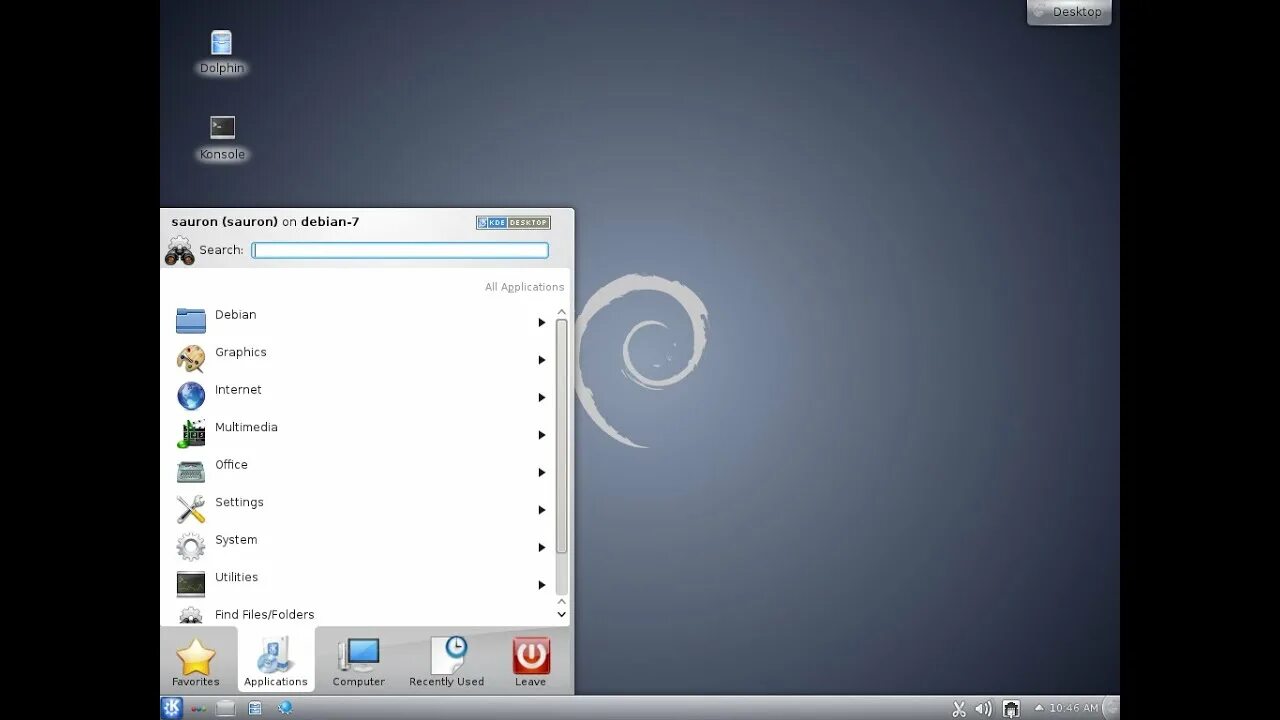Click the device notifier tray icon
The image size is (1280, 720).
[1011, 708]
